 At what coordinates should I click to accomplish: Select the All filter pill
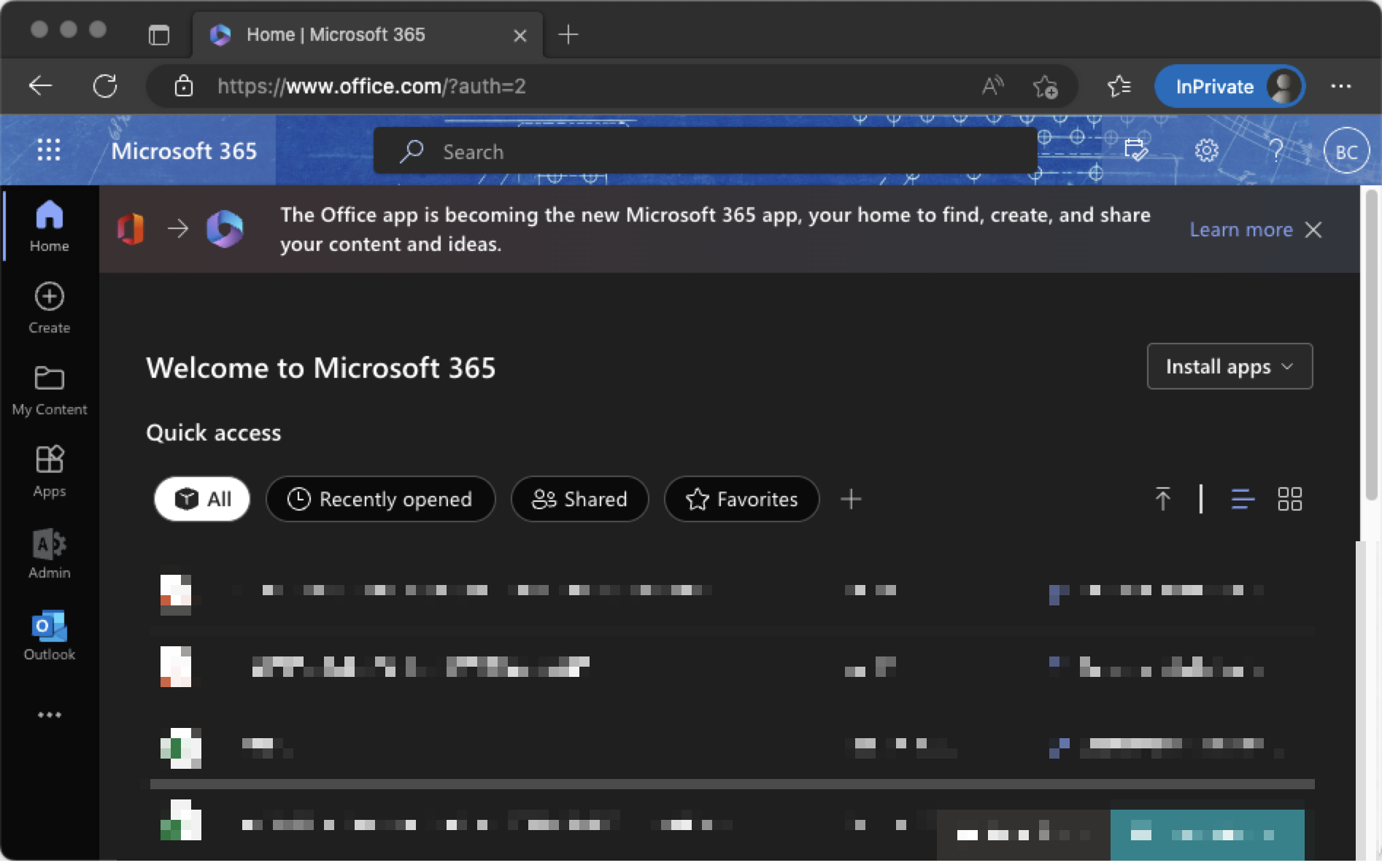click(x=202, y=499)
